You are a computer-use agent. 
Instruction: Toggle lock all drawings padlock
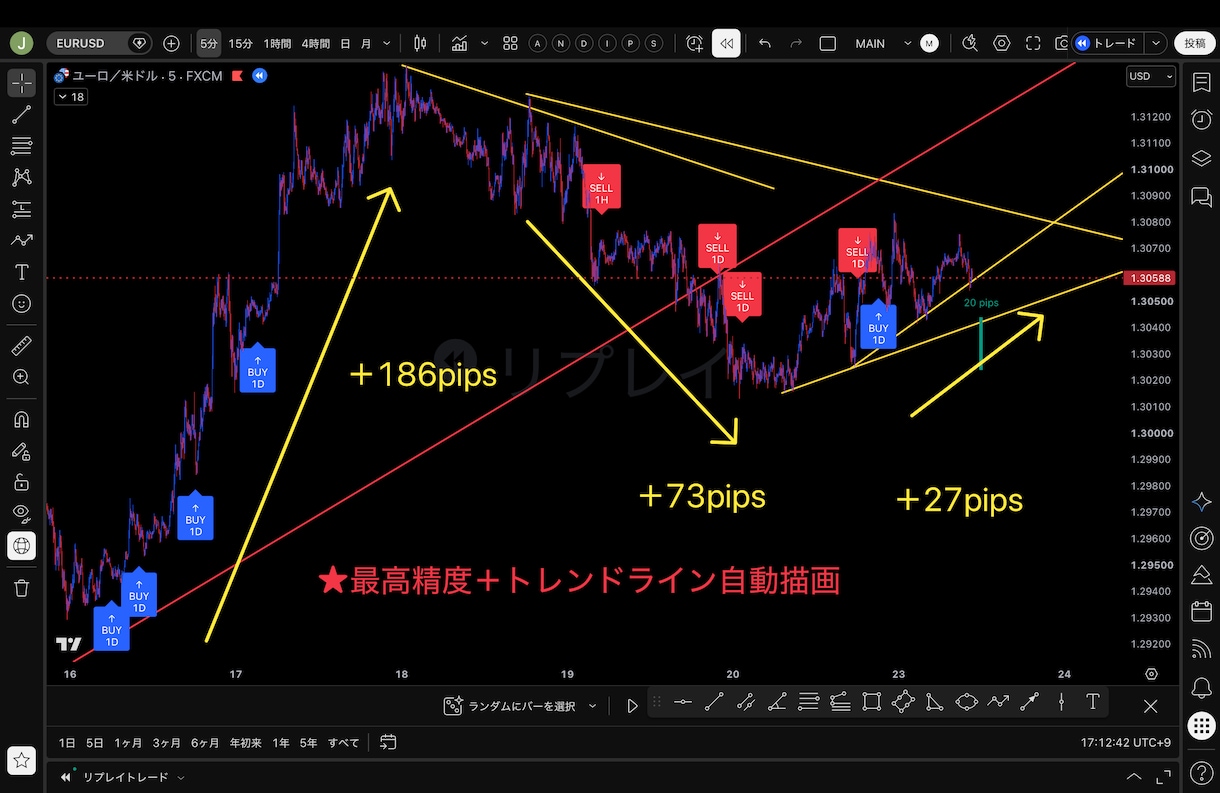tap(21, 482)
